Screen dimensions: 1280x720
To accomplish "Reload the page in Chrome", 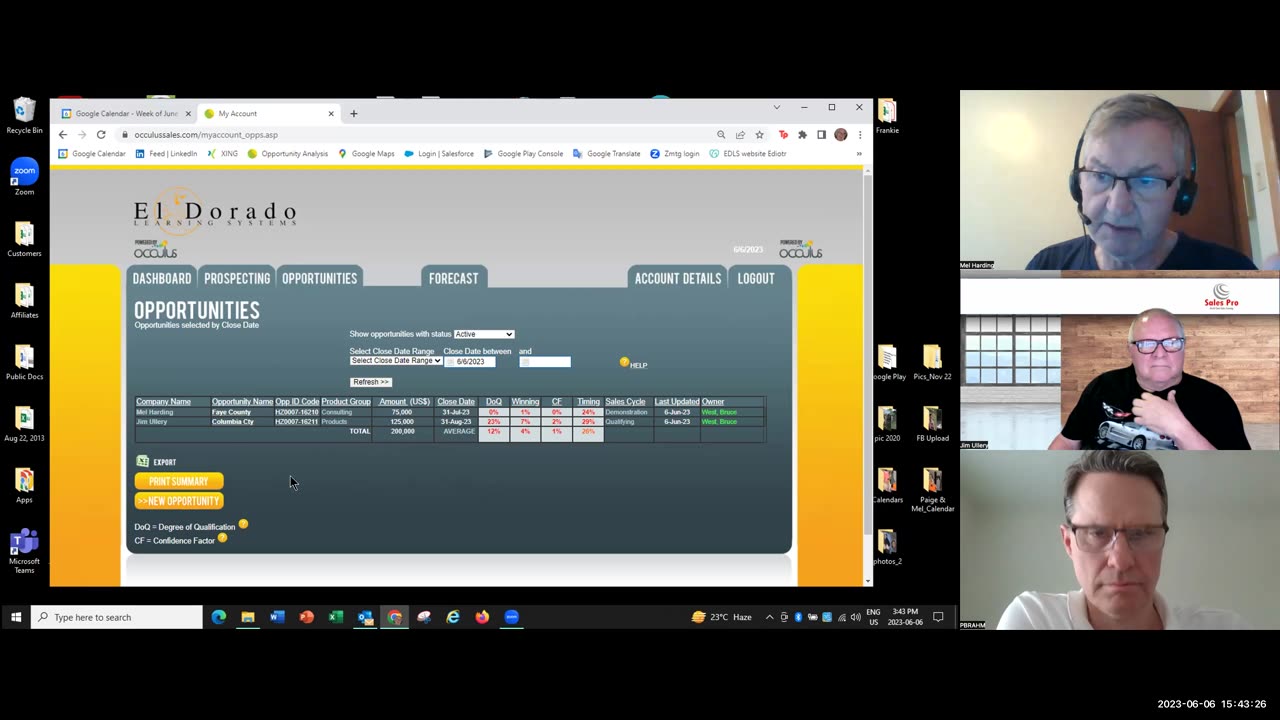I will pos(101,134).
